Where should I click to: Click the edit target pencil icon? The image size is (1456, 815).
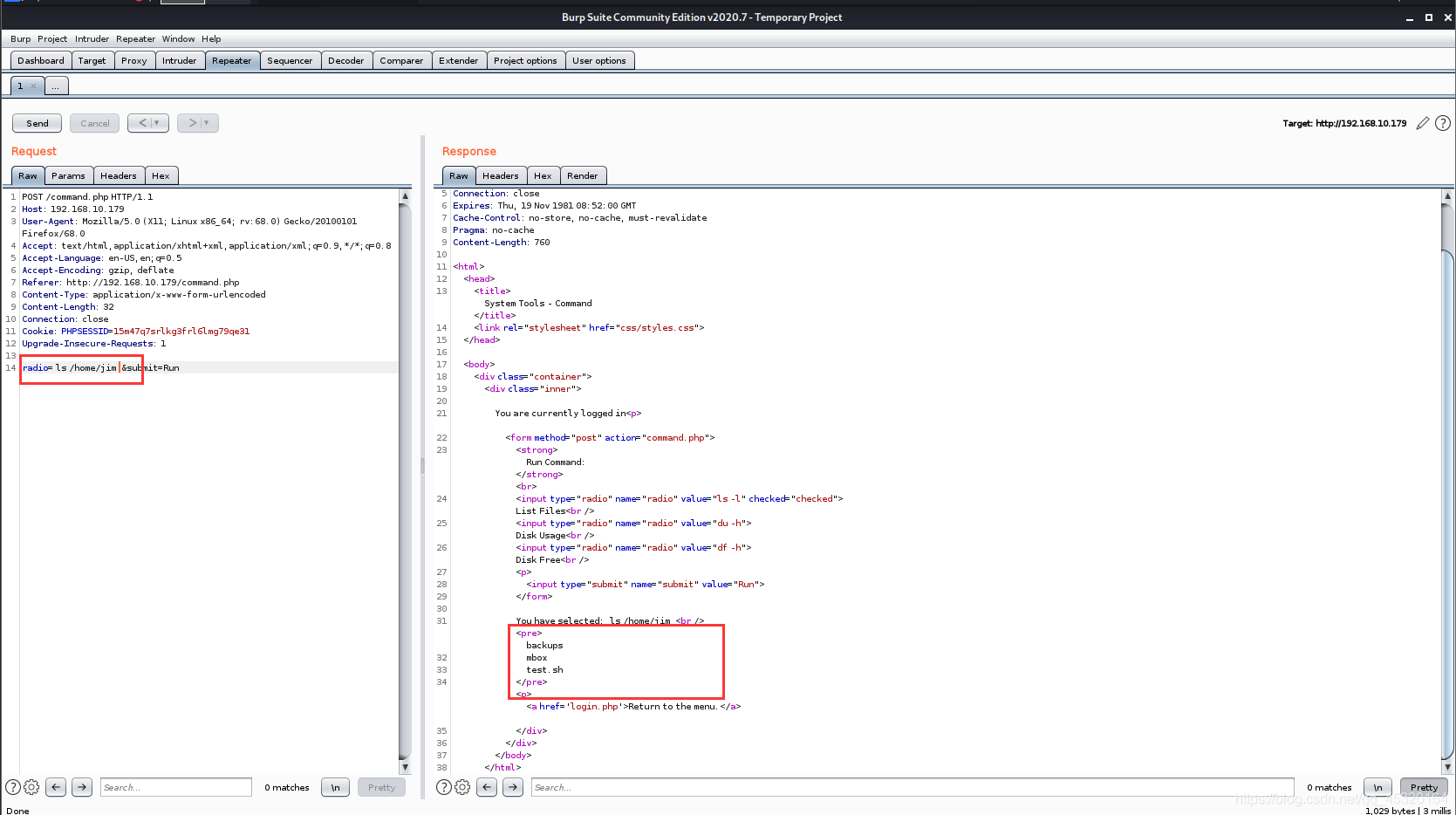(1423, 123)
